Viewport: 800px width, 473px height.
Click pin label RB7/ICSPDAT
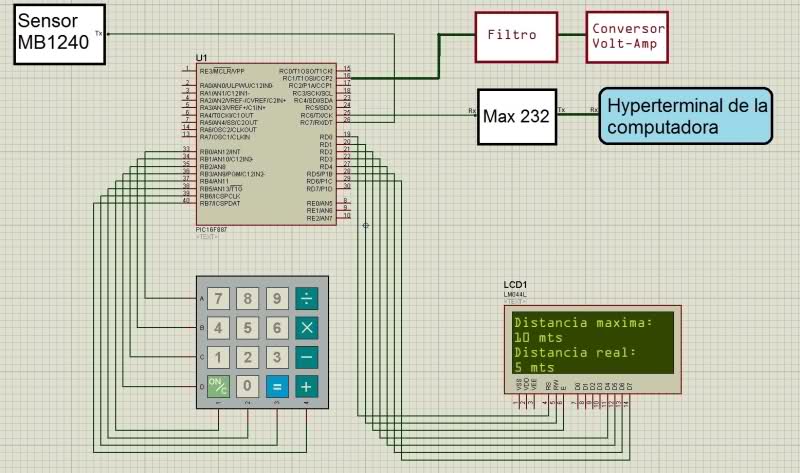(x=220, y=204)
